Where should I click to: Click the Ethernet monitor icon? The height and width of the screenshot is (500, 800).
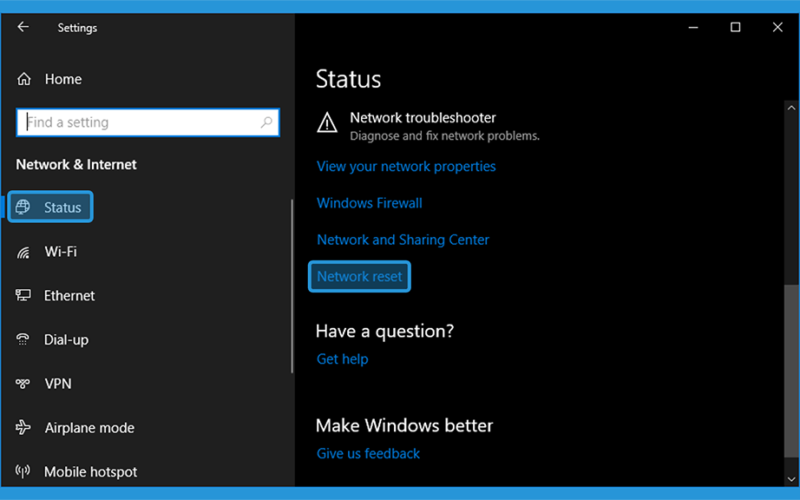coord(23,295)
